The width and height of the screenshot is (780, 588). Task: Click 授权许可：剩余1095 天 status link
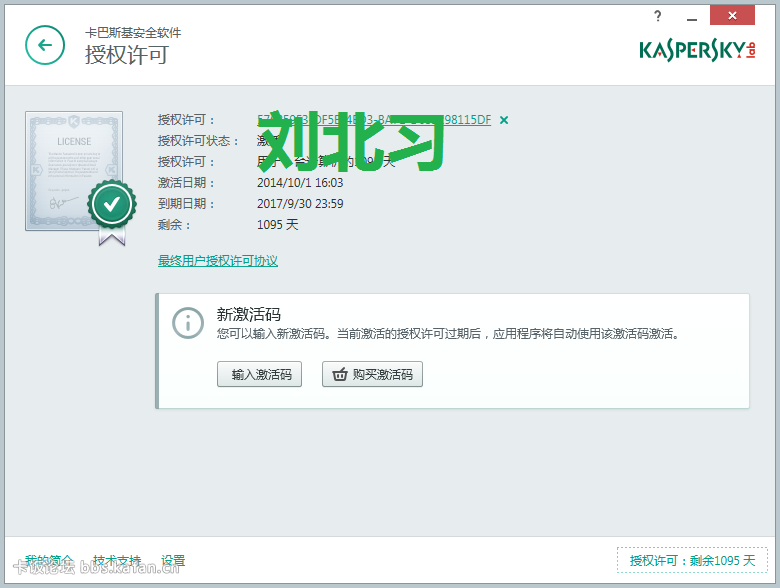point(692,560)
